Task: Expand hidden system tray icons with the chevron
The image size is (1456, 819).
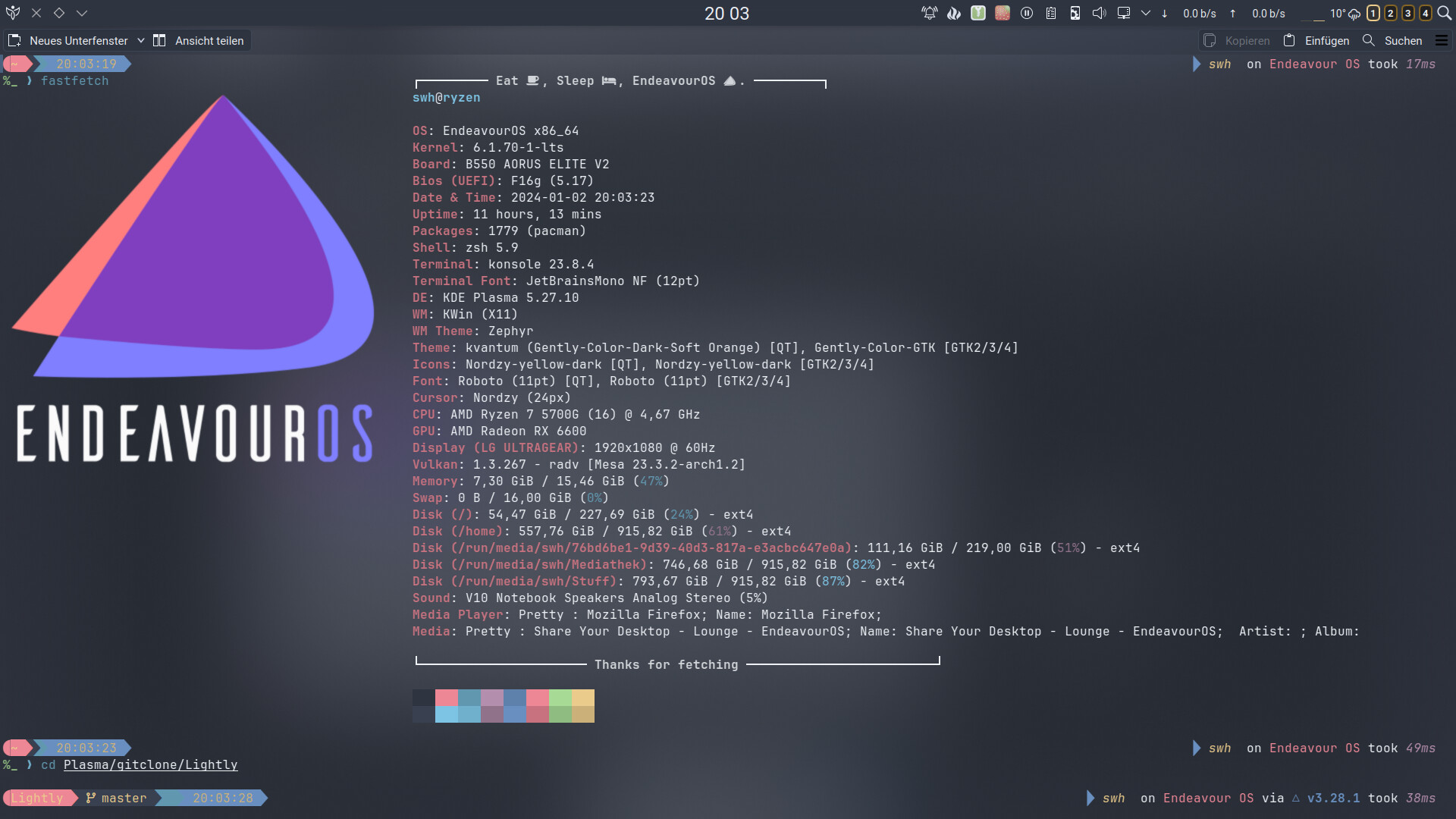Action: [x=1146, y=13]
